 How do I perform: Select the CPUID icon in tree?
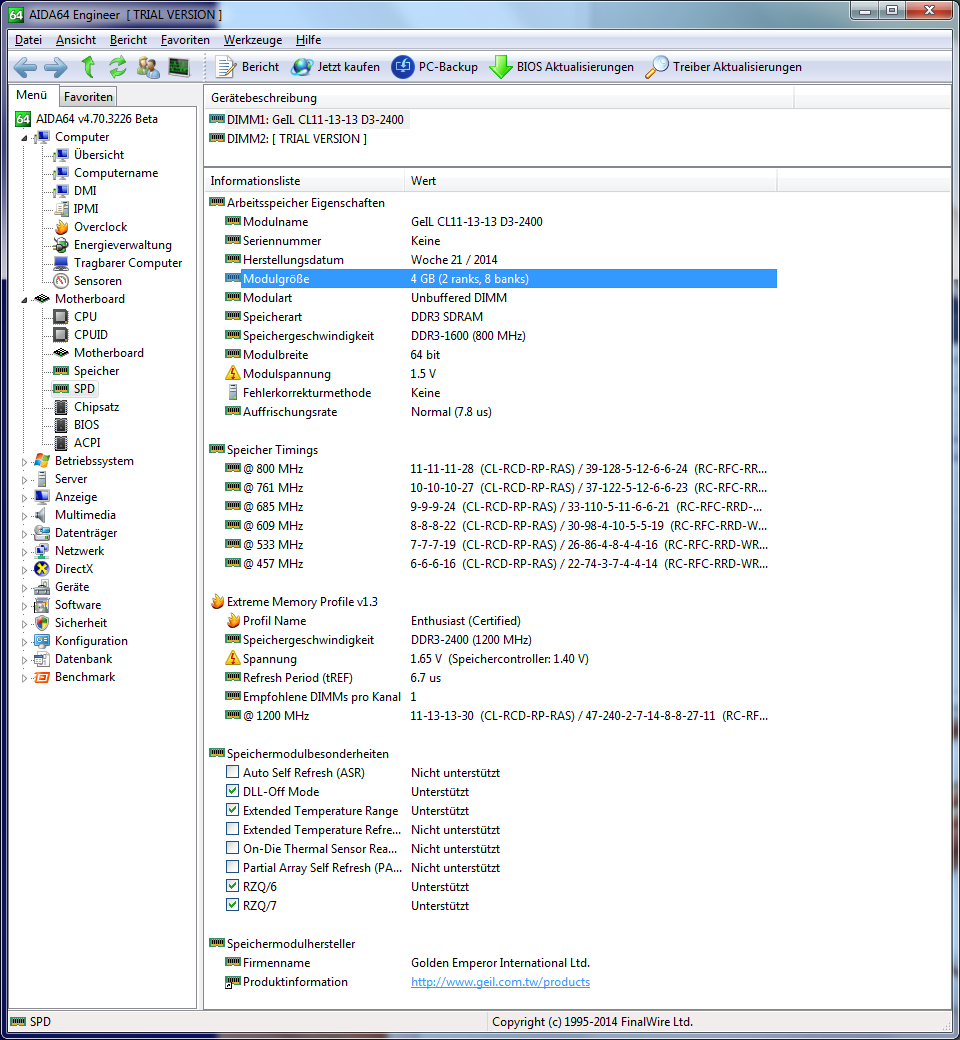[x=61, y=334]
